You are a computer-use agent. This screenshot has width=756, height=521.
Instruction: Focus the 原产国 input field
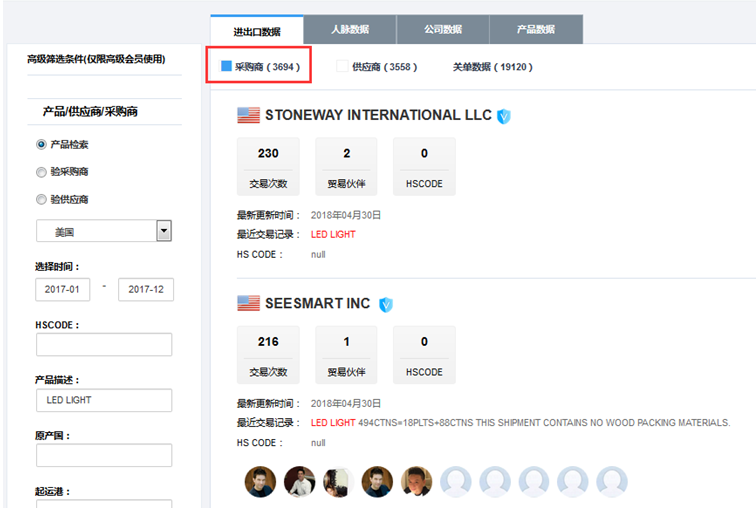click(104, 455)
